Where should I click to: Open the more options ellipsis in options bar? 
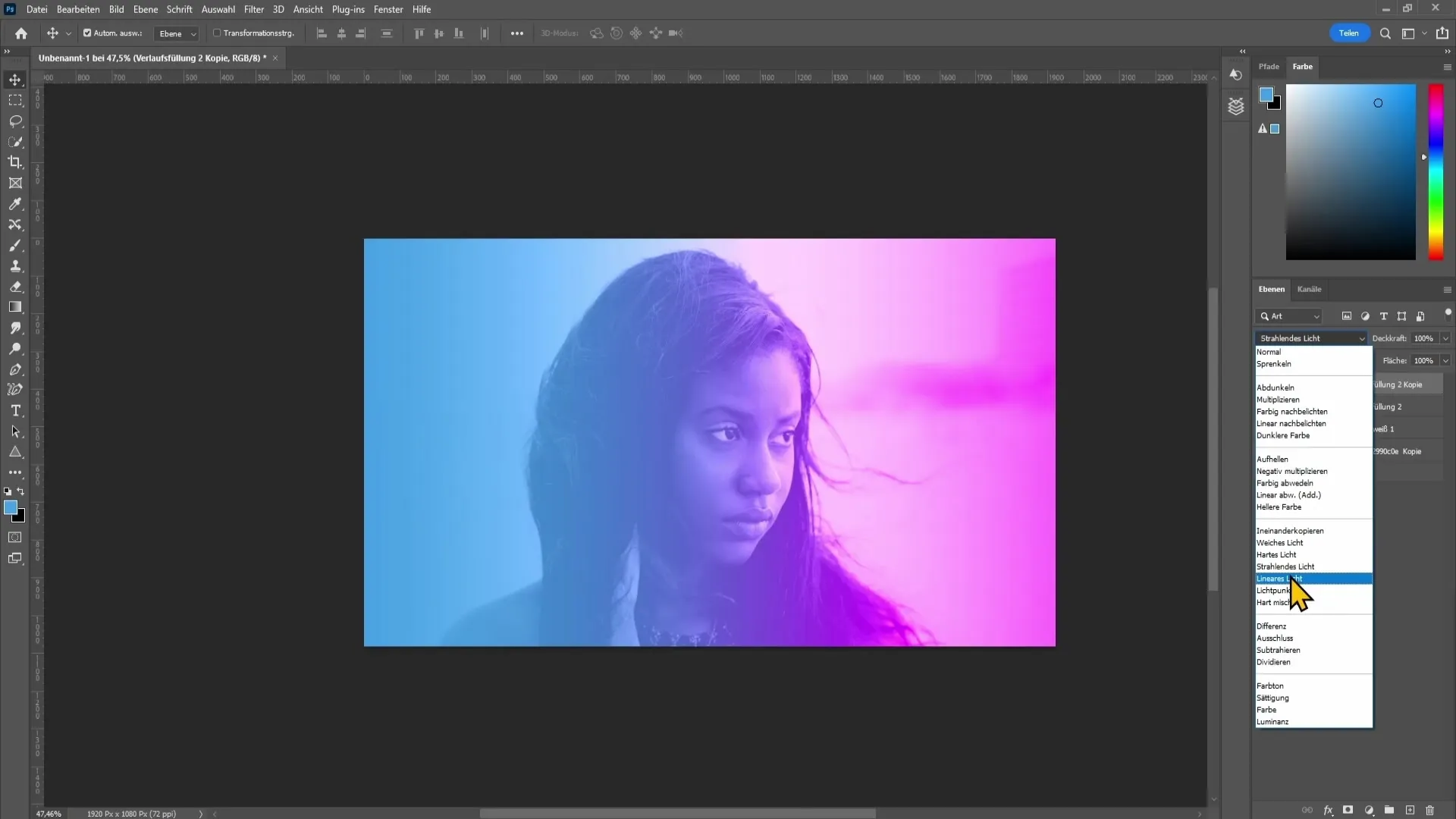[x=517, y=33]
